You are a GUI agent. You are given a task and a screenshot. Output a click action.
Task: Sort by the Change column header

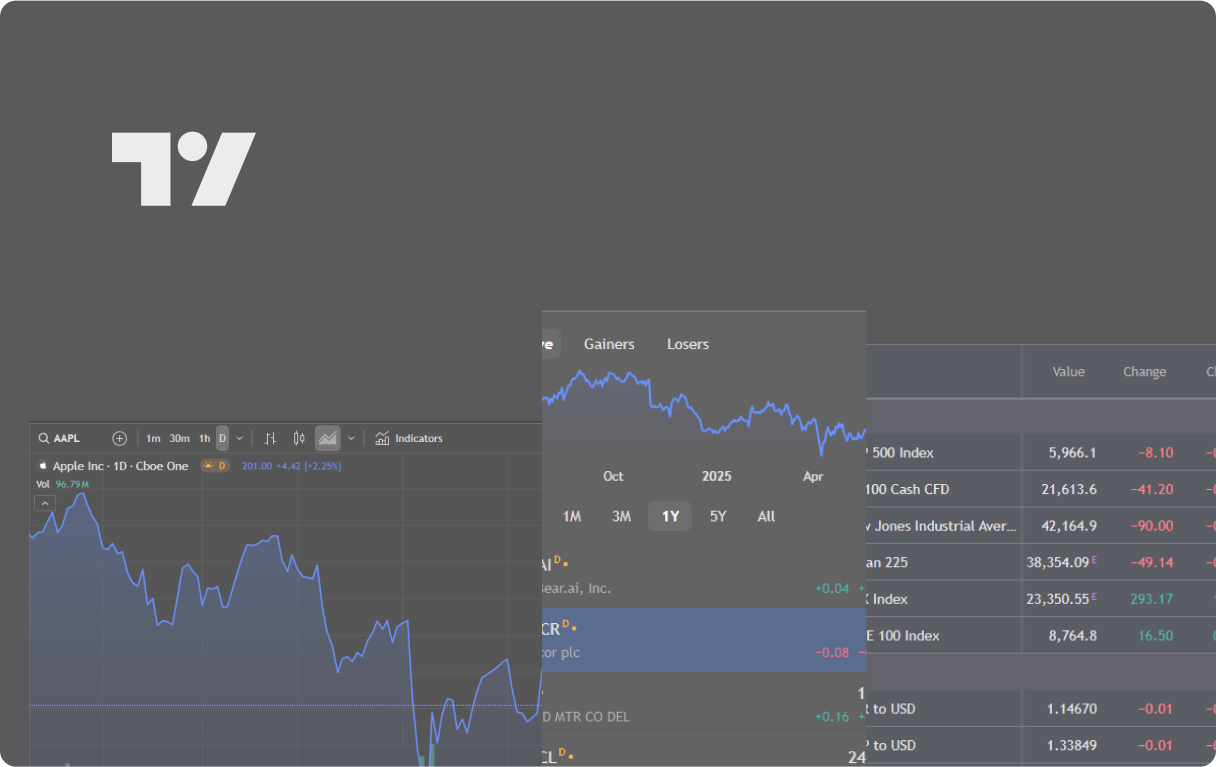[x=1144, y=372]
